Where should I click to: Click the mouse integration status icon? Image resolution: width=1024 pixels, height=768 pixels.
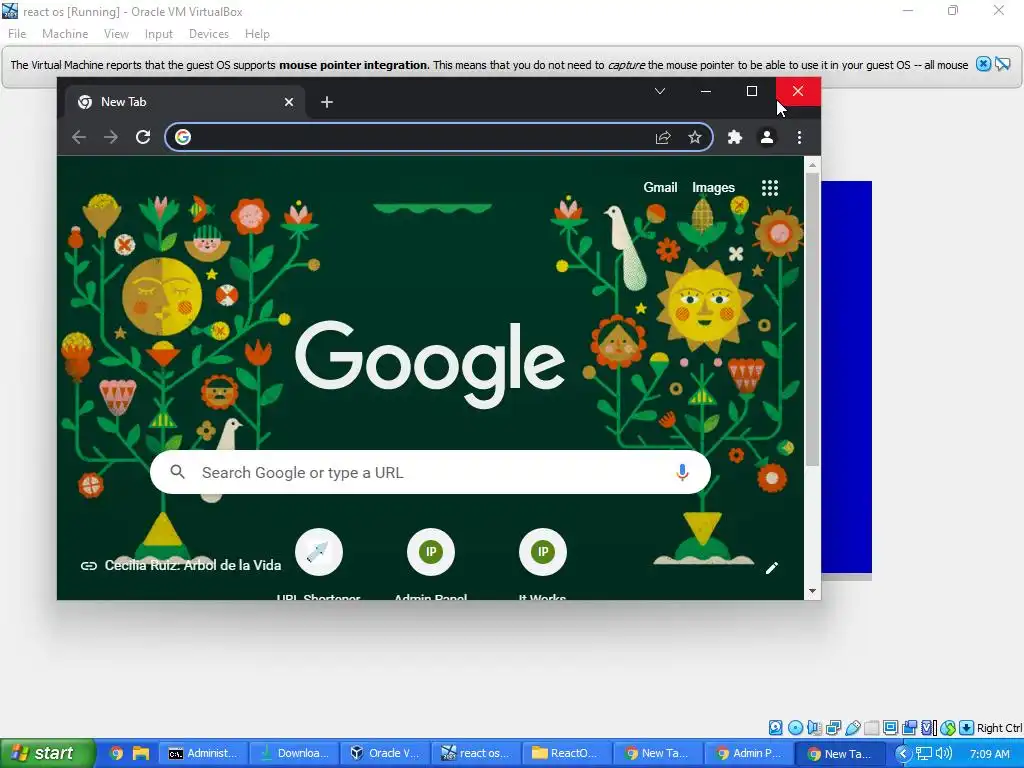(948, 728)
